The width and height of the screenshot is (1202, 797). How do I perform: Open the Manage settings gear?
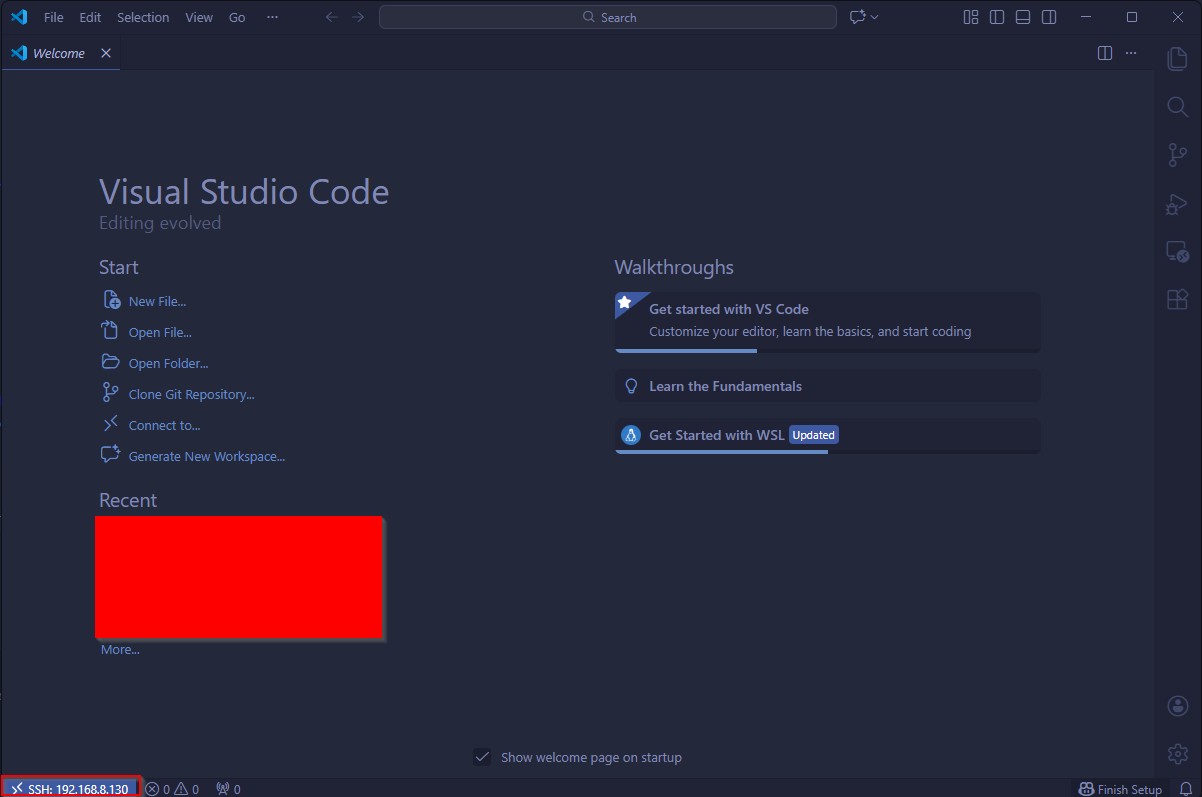coord(1177,753)
